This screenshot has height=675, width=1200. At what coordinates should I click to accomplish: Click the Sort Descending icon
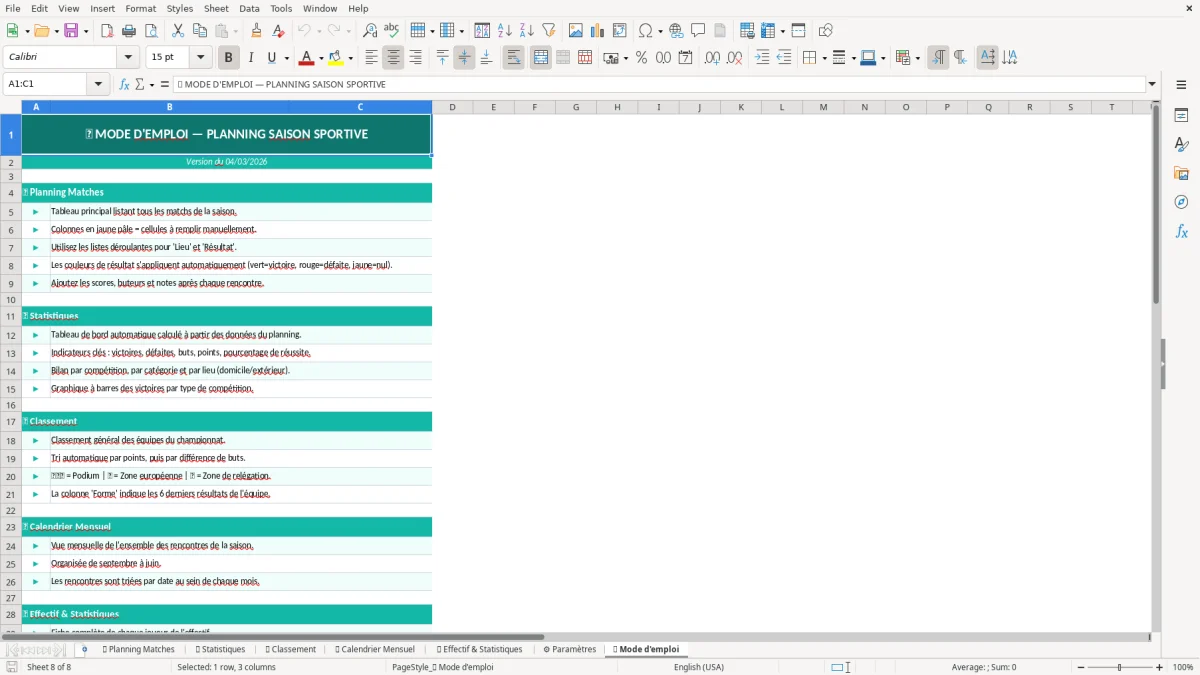527,31
